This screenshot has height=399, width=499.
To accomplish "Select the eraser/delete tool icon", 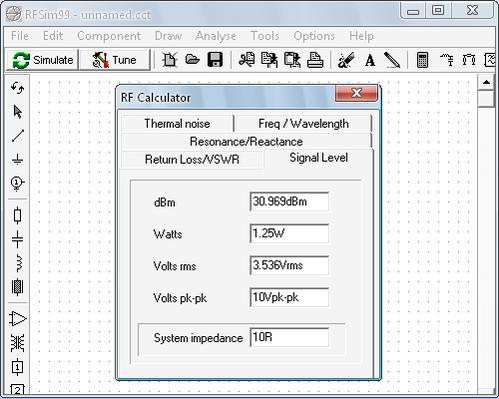I will (346, 60).
